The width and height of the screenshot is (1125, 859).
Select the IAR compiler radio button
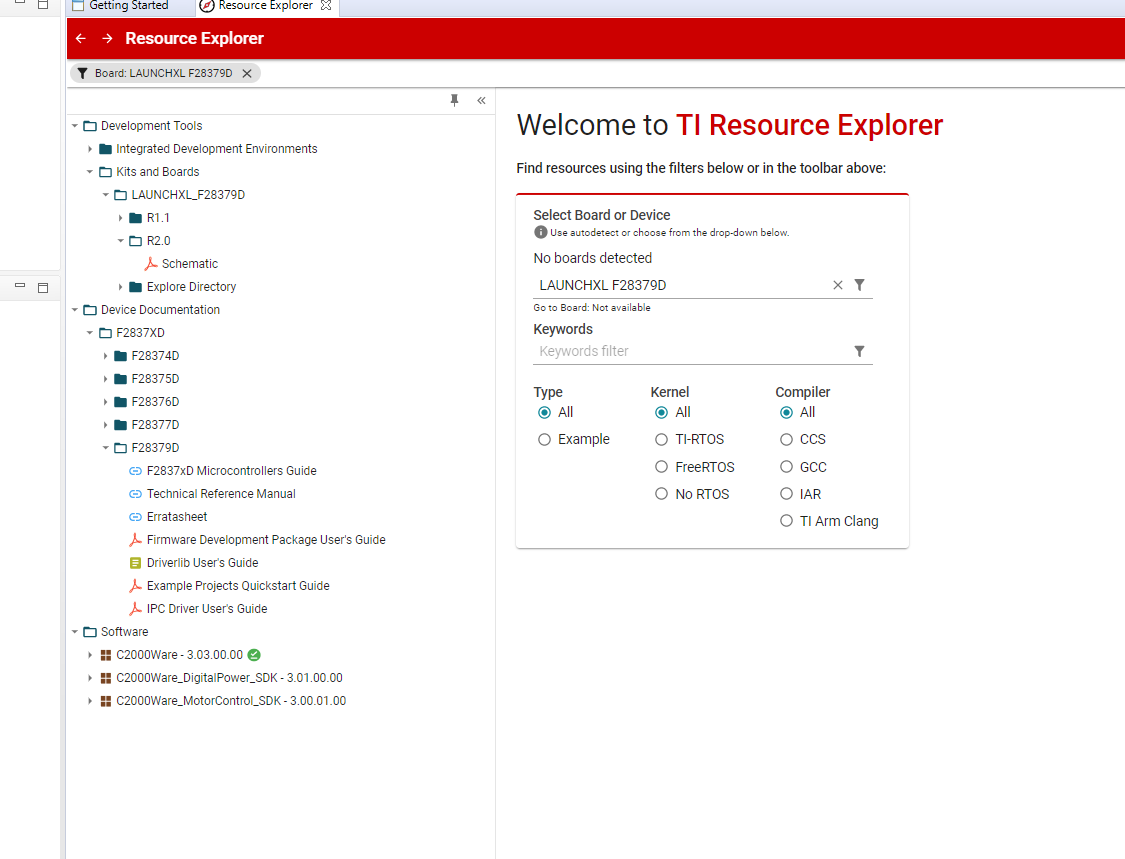click(786, 494)
